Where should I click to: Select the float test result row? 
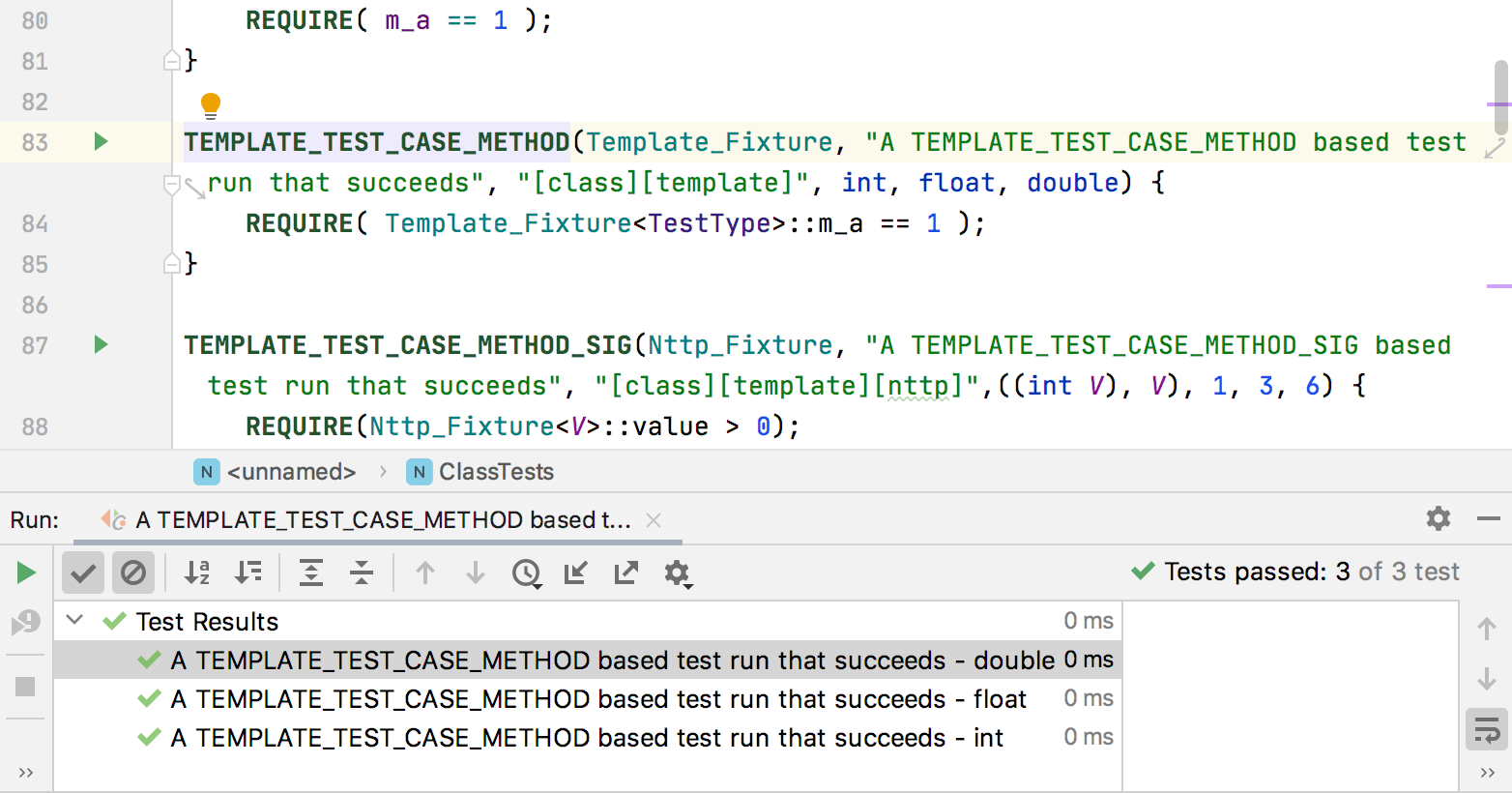[597, 699]
